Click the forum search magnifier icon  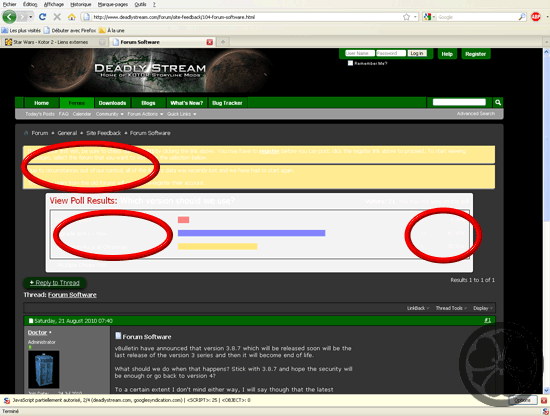point(498,102)
